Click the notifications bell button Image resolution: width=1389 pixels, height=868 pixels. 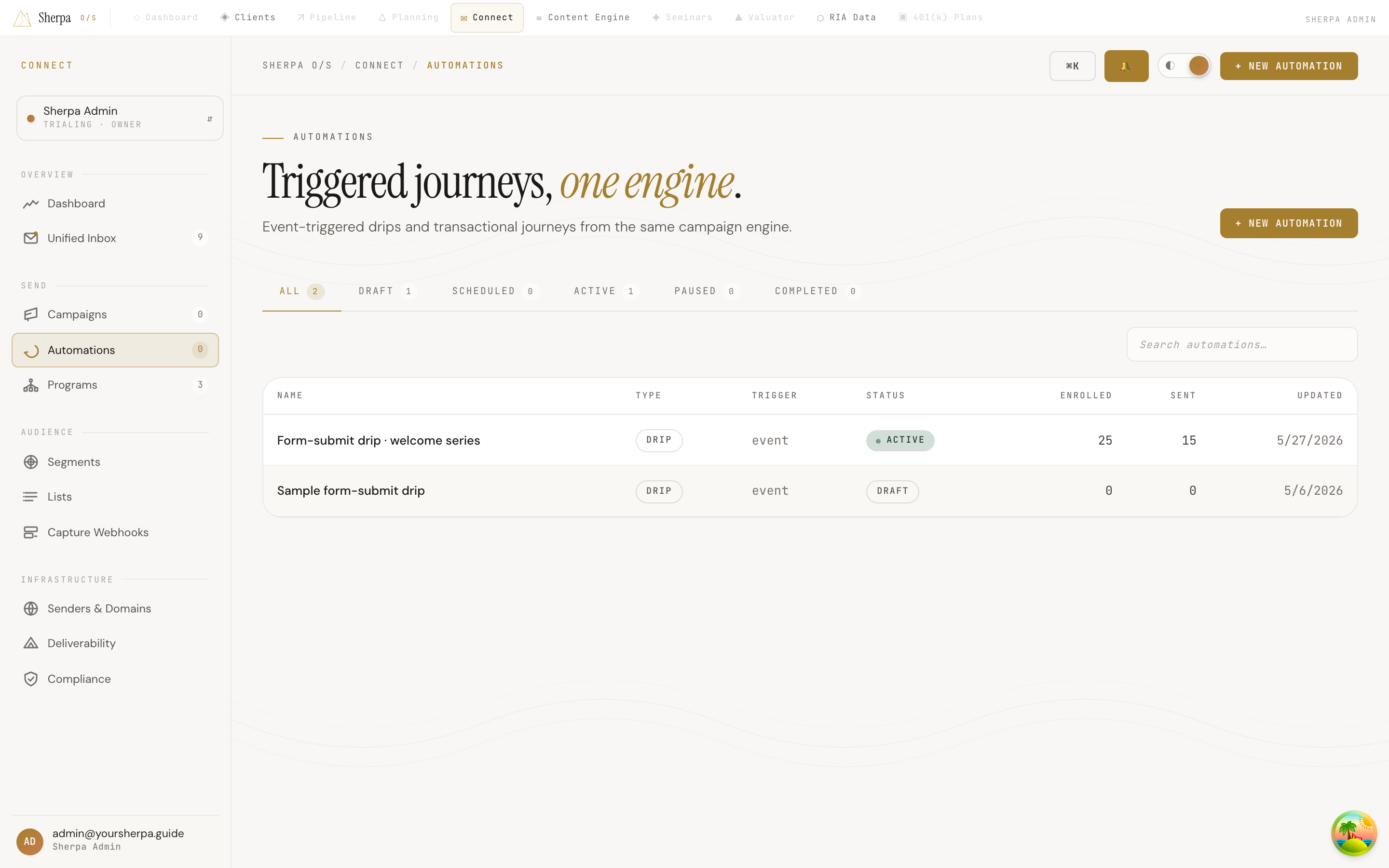1126,66
